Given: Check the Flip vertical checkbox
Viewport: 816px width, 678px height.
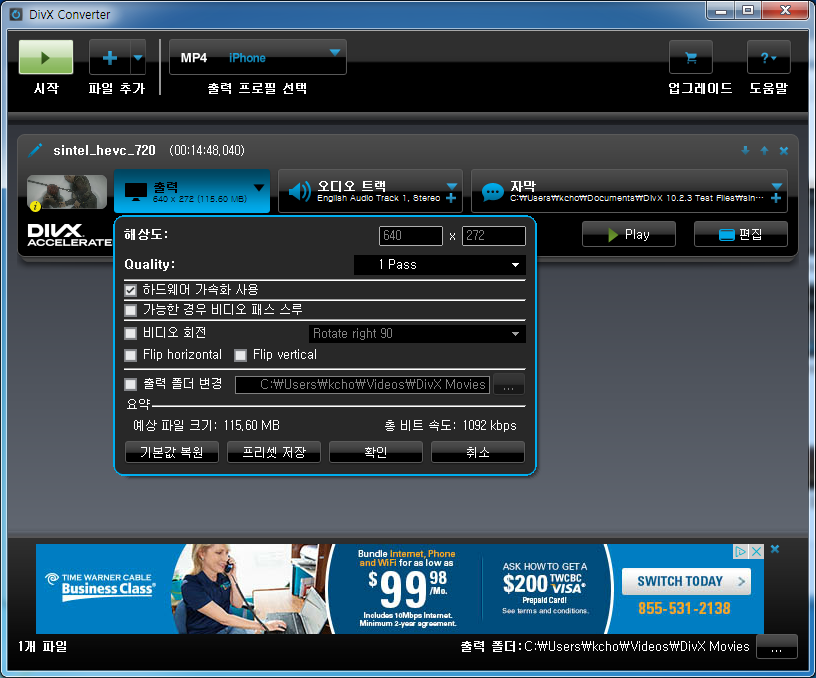Looking at the screenshot, I should tap(240, 355).
